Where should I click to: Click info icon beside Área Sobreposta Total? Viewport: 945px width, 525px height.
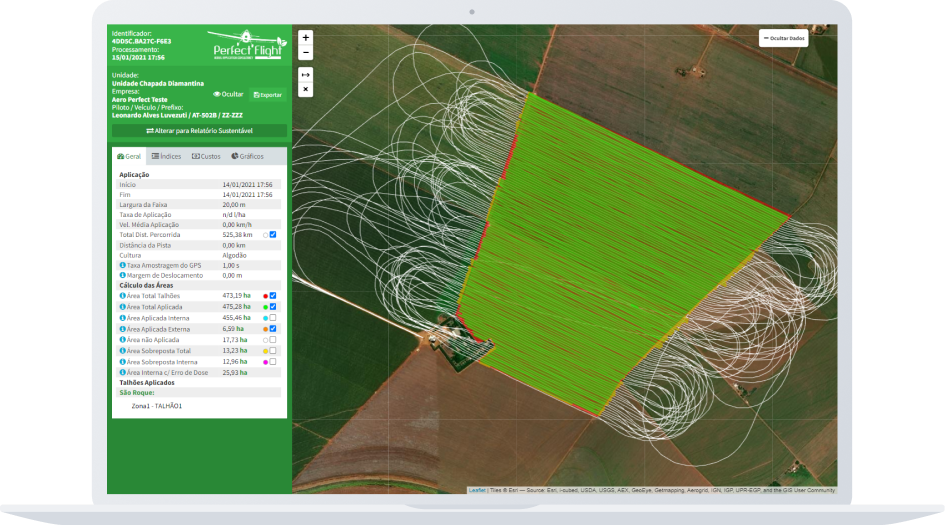pos(122,351)
